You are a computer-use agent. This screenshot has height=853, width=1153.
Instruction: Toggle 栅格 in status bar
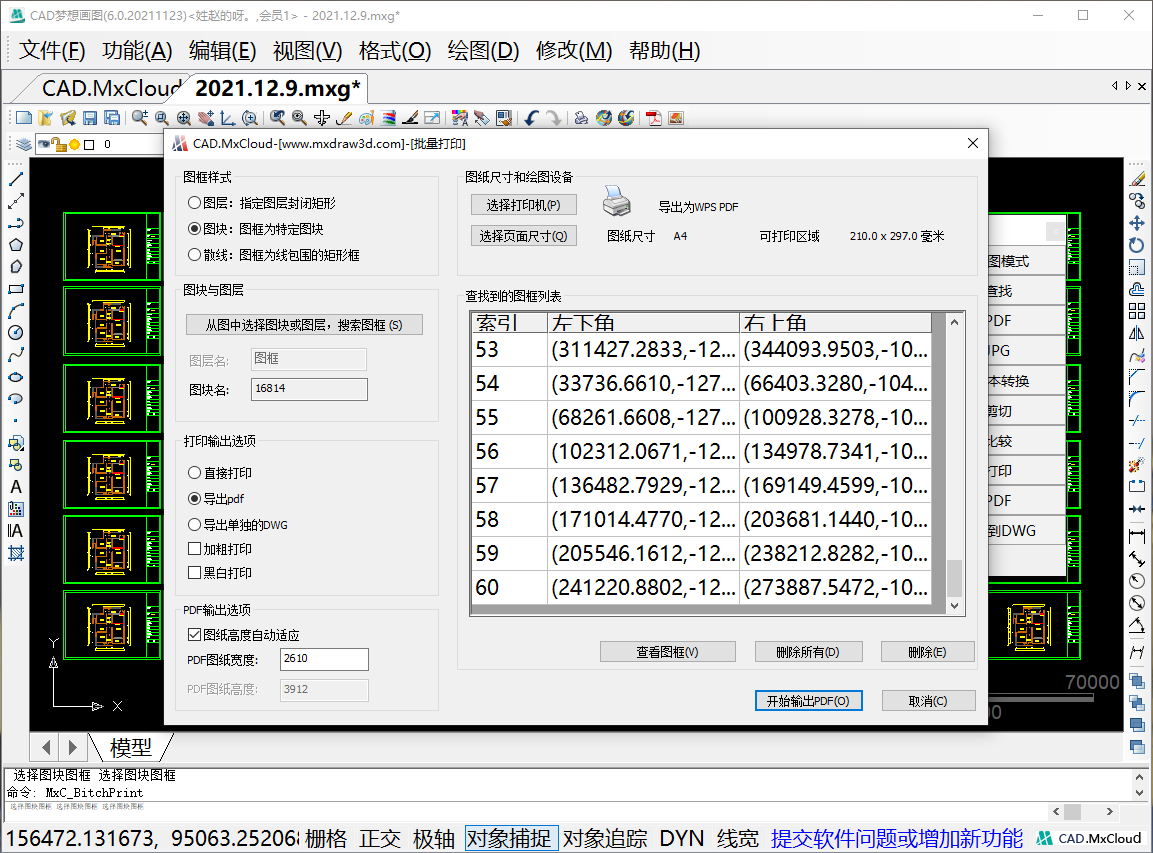[x=326, y=838]
